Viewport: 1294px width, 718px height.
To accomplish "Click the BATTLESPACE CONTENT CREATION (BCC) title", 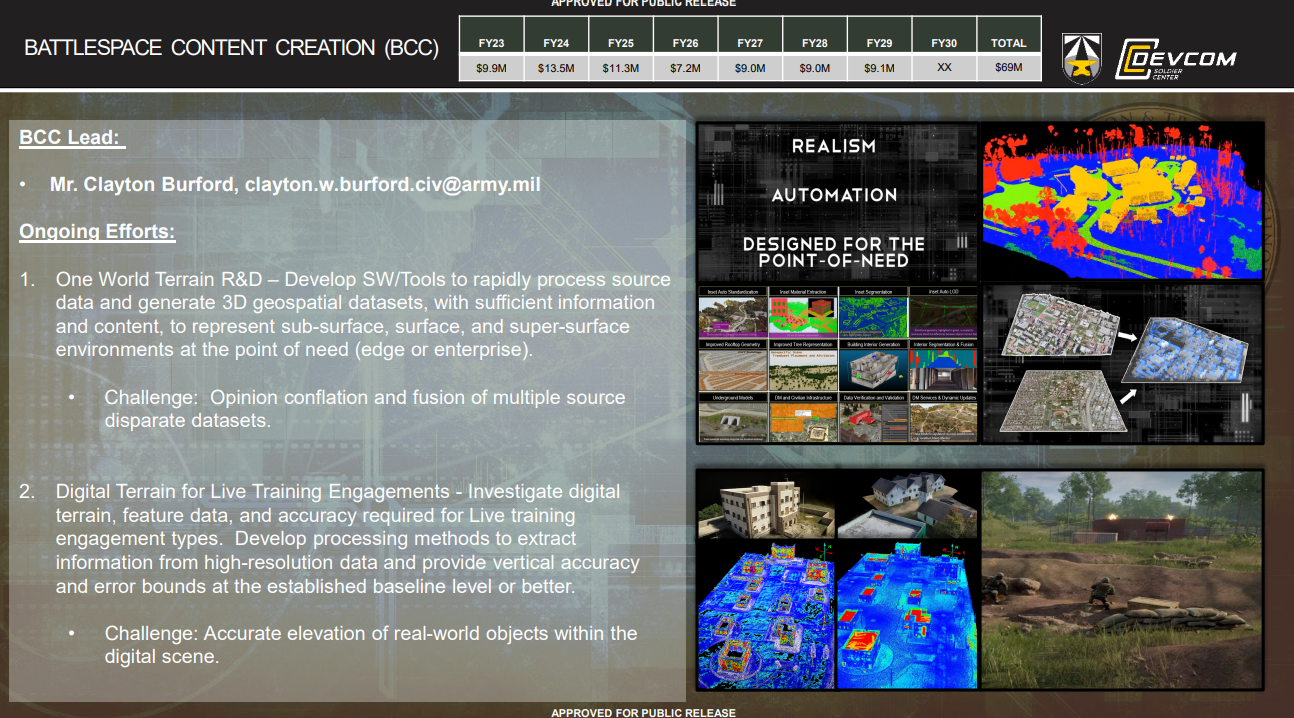I will point(231,48).
